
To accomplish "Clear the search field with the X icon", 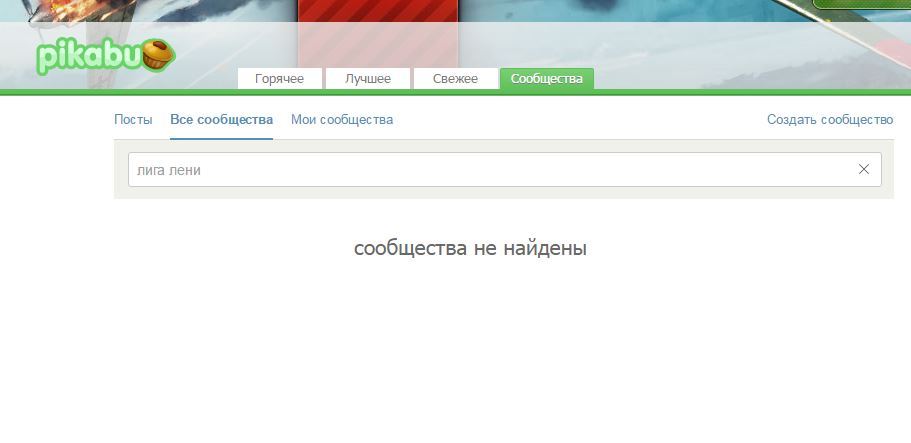I will point(864,170).
